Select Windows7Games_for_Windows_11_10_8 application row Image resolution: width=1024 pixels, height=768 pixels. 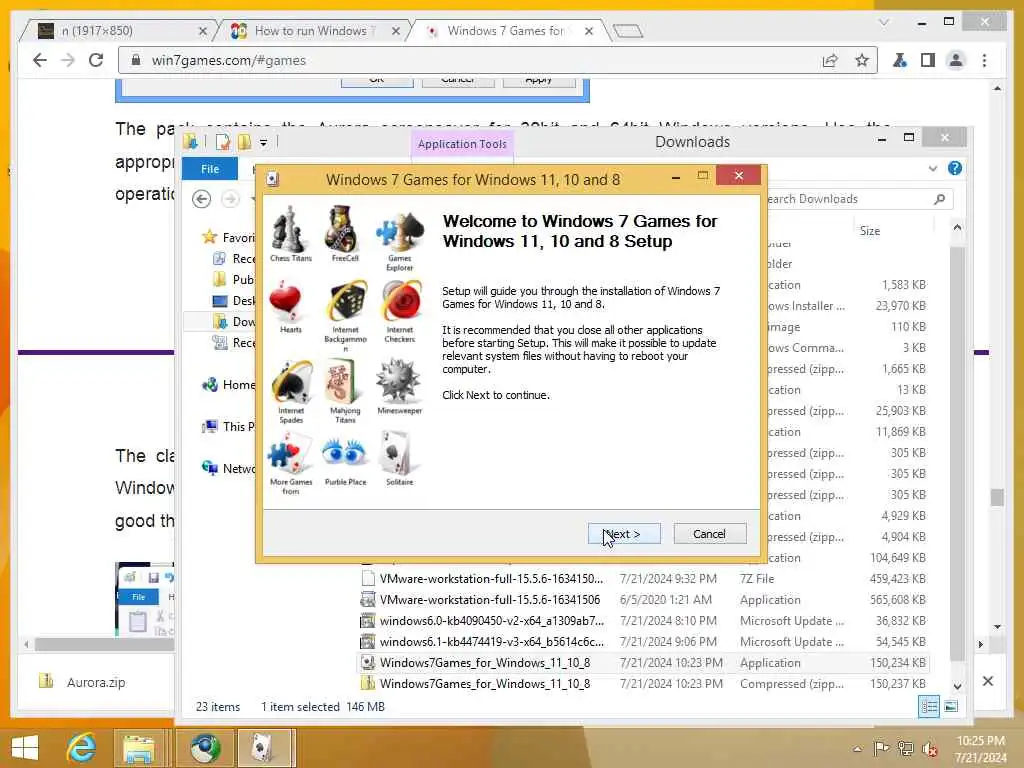(643, 662)
